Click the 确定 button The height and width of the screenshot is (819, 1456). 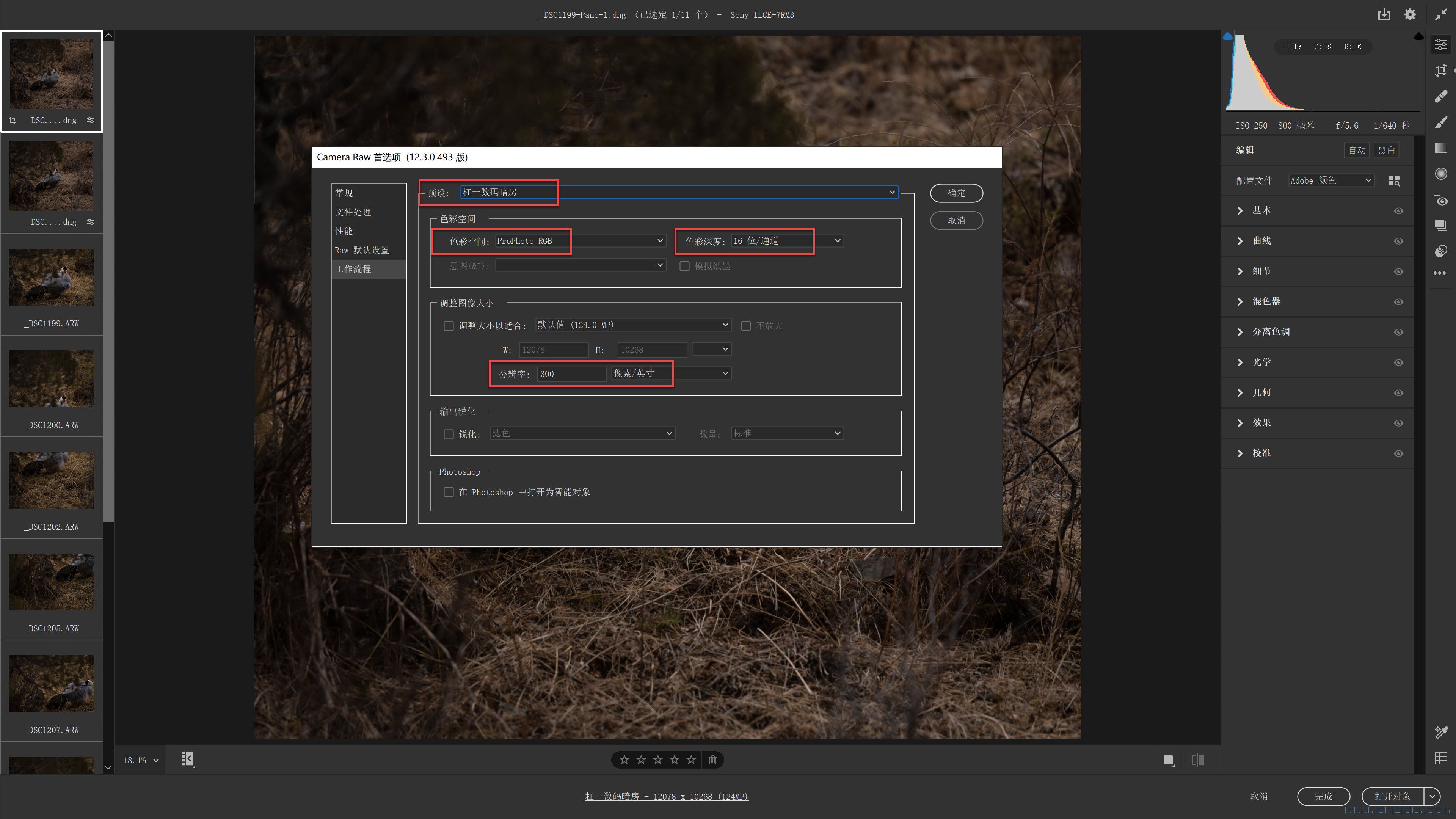coord(956,193)
